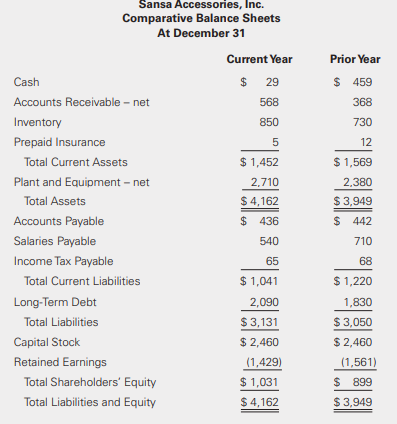Click Total Liabilities prior year $3,050
This screenshot has width=397, height=424.
353,322
